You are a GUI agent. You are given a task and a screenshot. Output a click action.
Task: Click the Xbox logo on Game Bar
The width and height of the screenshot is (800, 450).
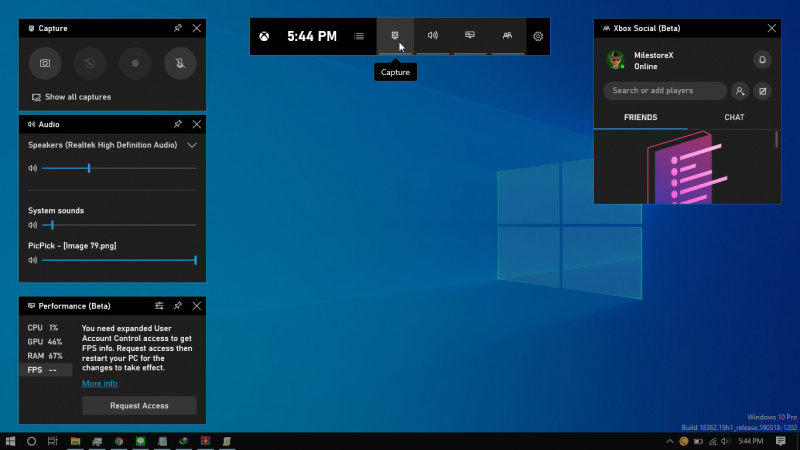(x=264, y=36)
